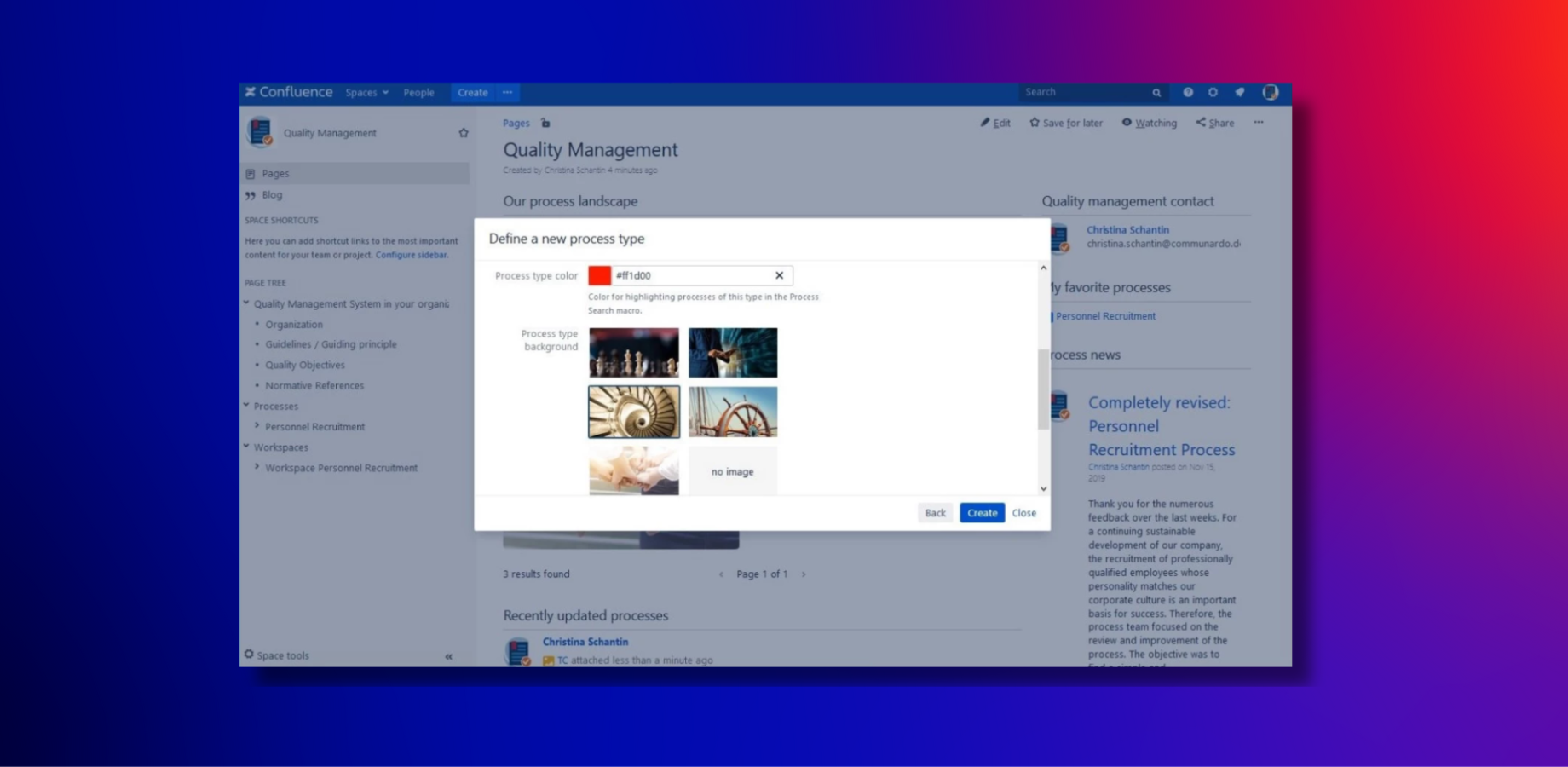Click the unlock restrictions icon beside Pages
This screenshot has height=767, width=1568.
[x=544, y=123]
